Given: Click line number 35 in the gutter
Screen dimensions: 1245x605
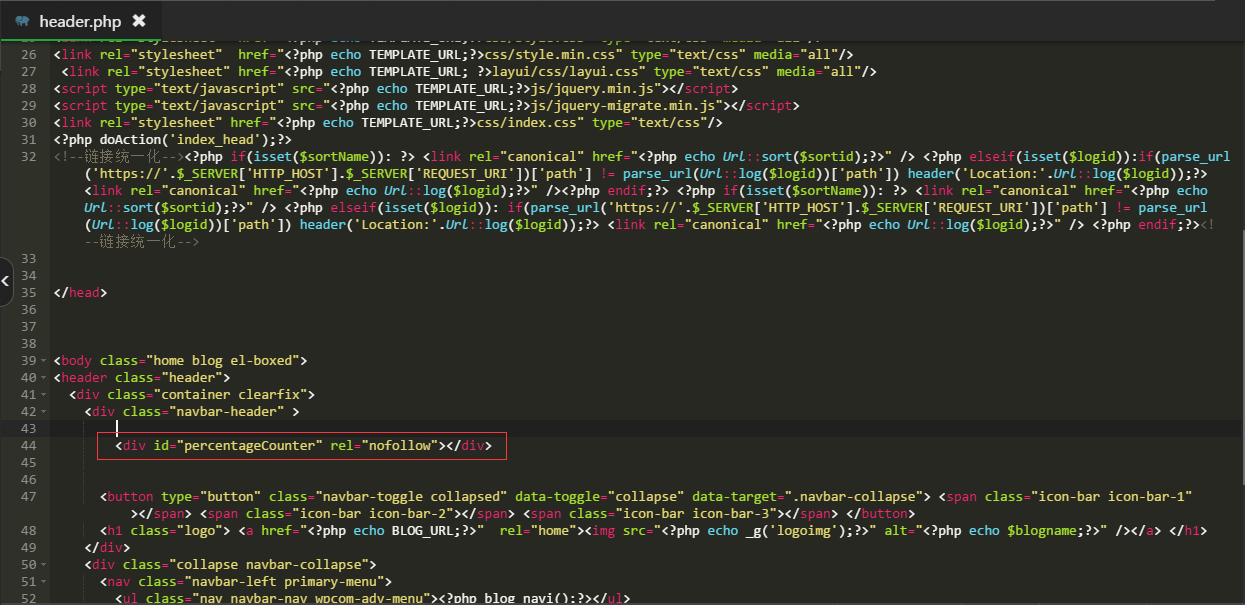Looking at the screenshot, I should [x=28, y=292].
